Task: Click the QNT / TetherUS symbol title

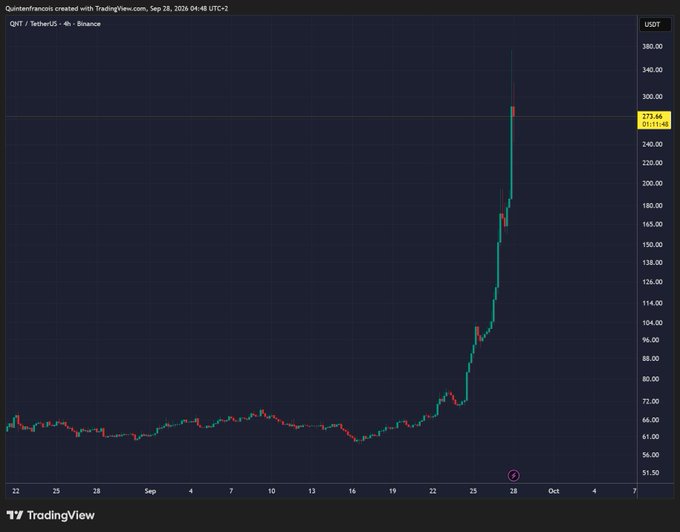Action: pyautogui.click(x=55, y=24)
